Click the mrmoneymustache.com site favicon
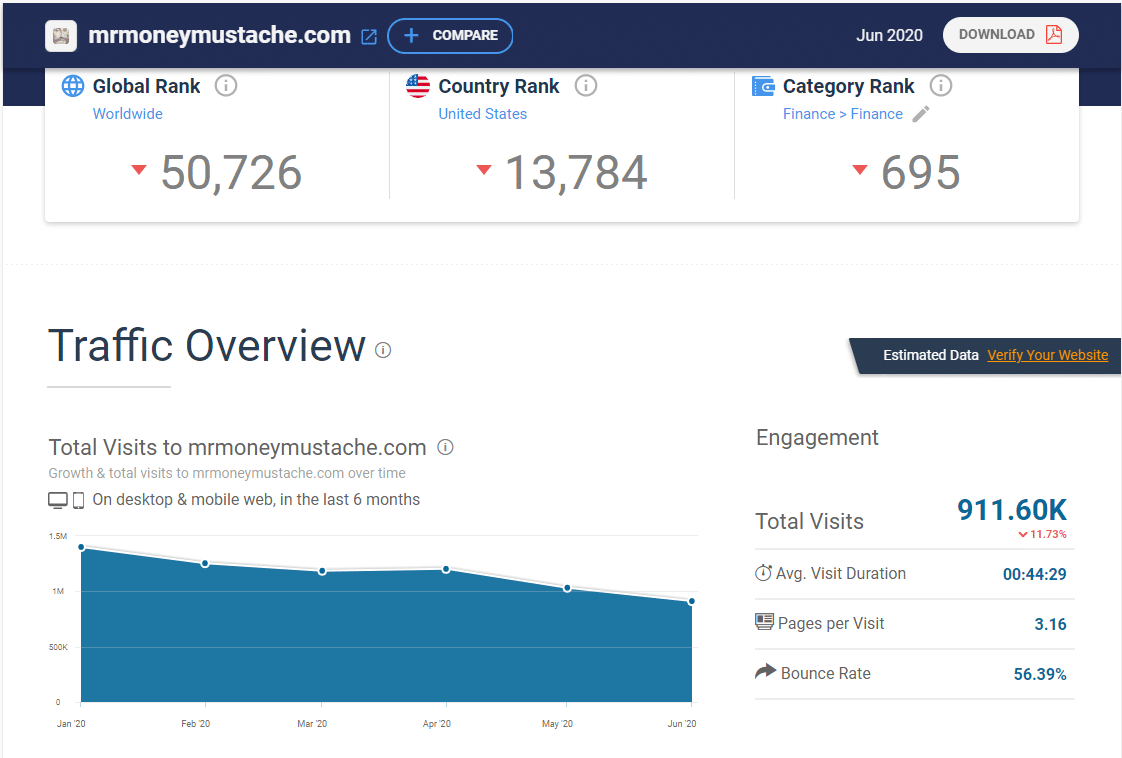 [61, 35]
